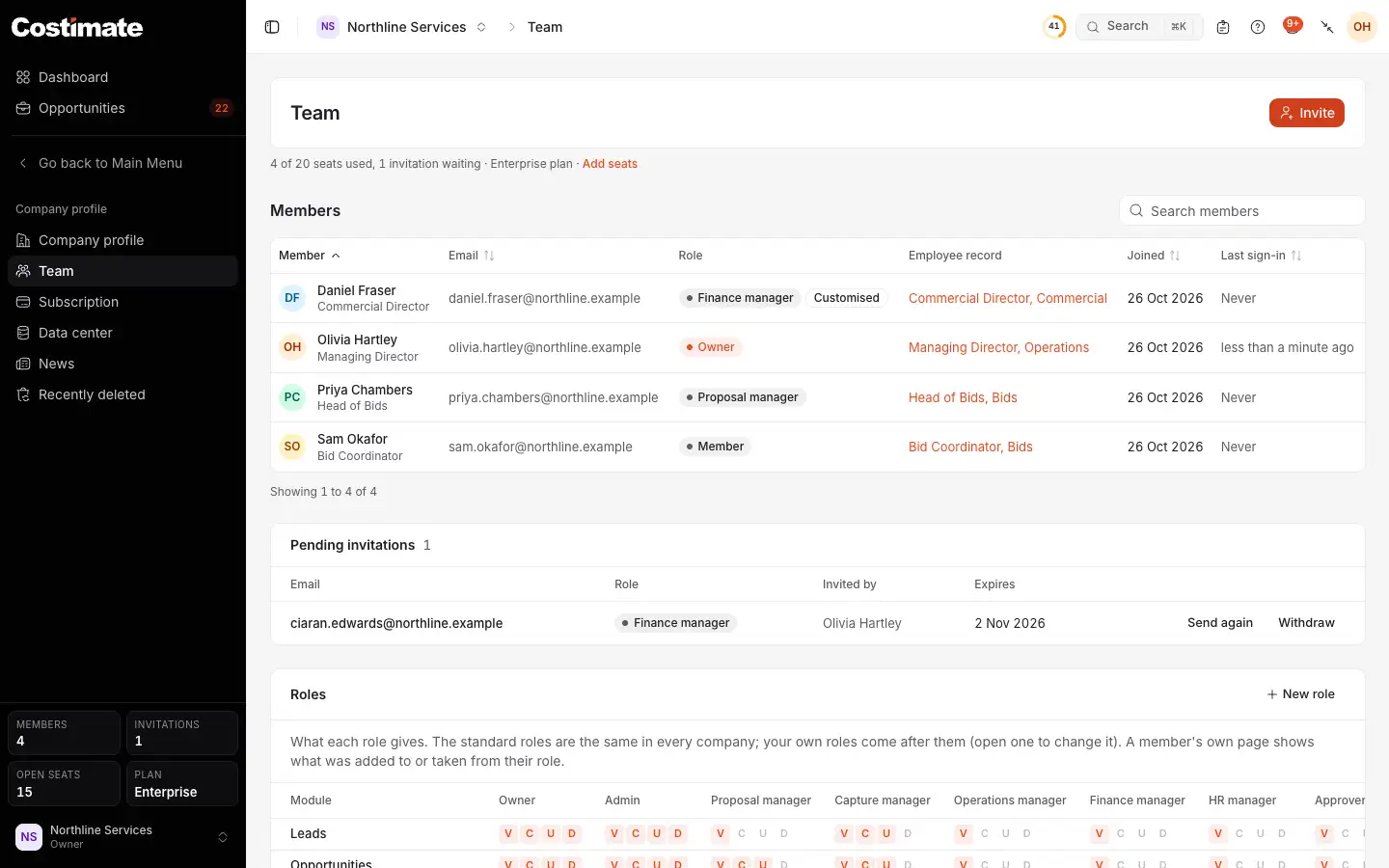This screenshot has height=868, width=1389.
Task: Open the Commercial Director, Commercial employee record
Action: click(x=1008, y=298)
